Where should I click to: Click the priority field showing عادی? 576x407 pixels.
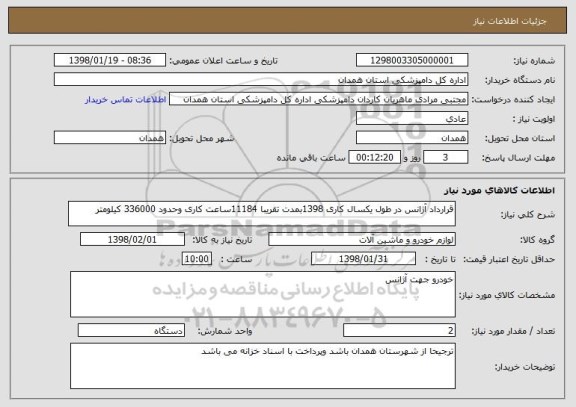[x=412, y=119]
